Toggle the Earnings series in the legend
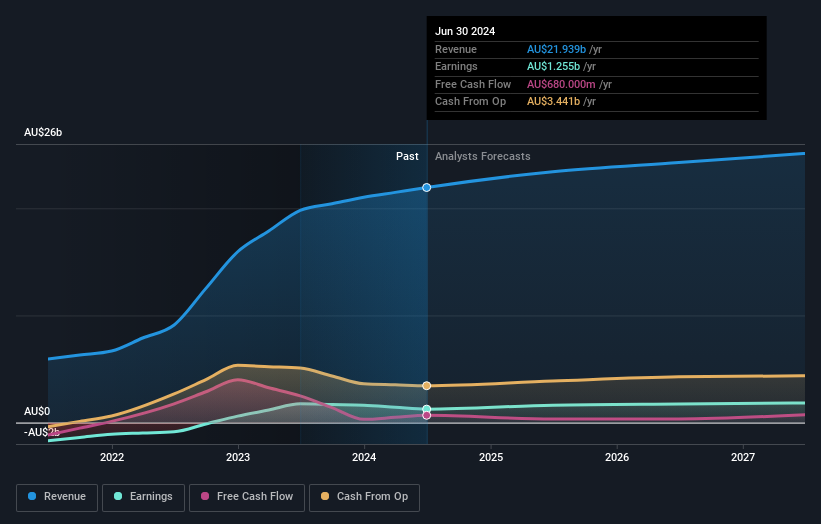Screen dimensions: 821x524 [143, 497]
